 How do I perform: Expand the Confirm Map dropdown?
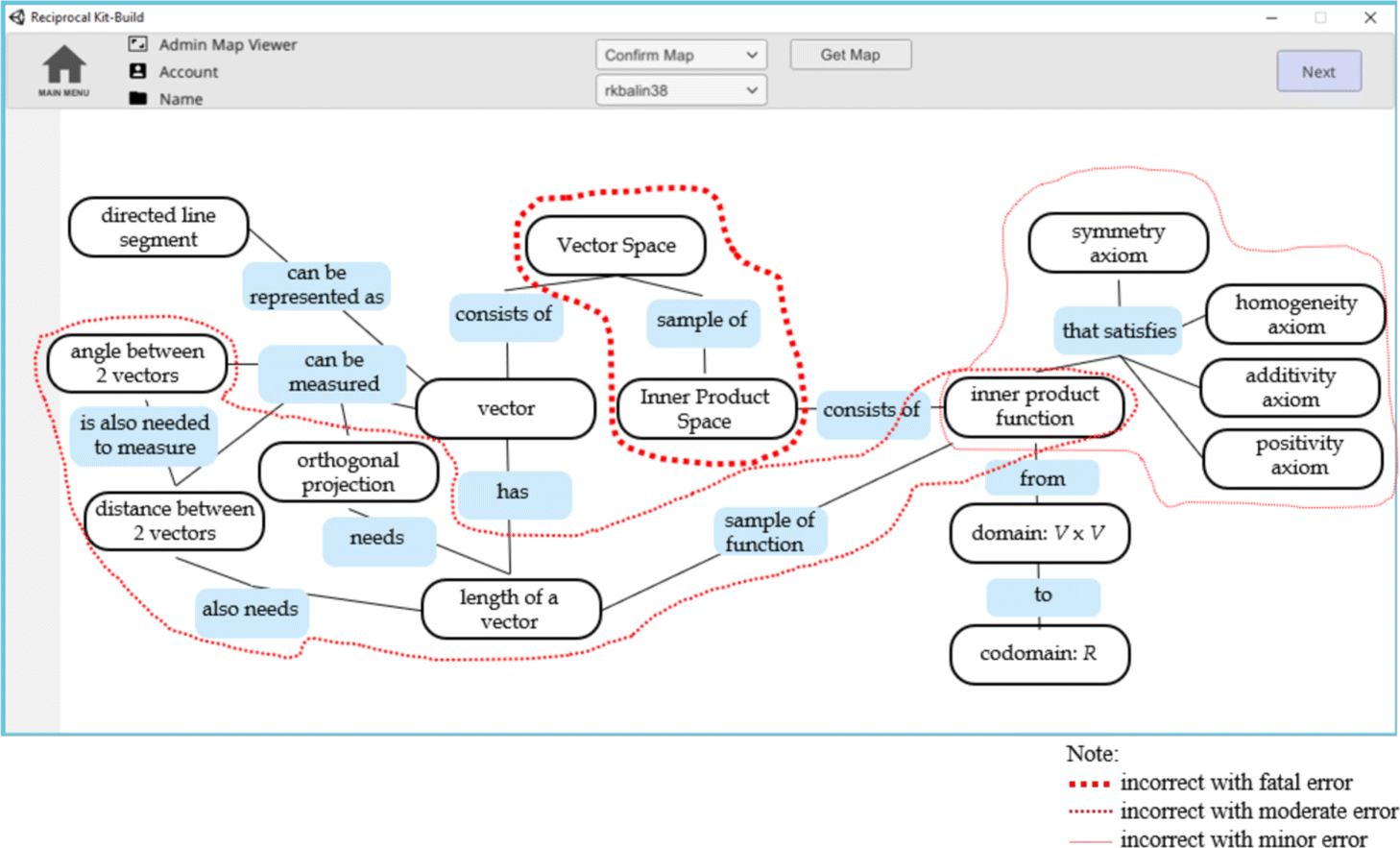pos(681,55)
